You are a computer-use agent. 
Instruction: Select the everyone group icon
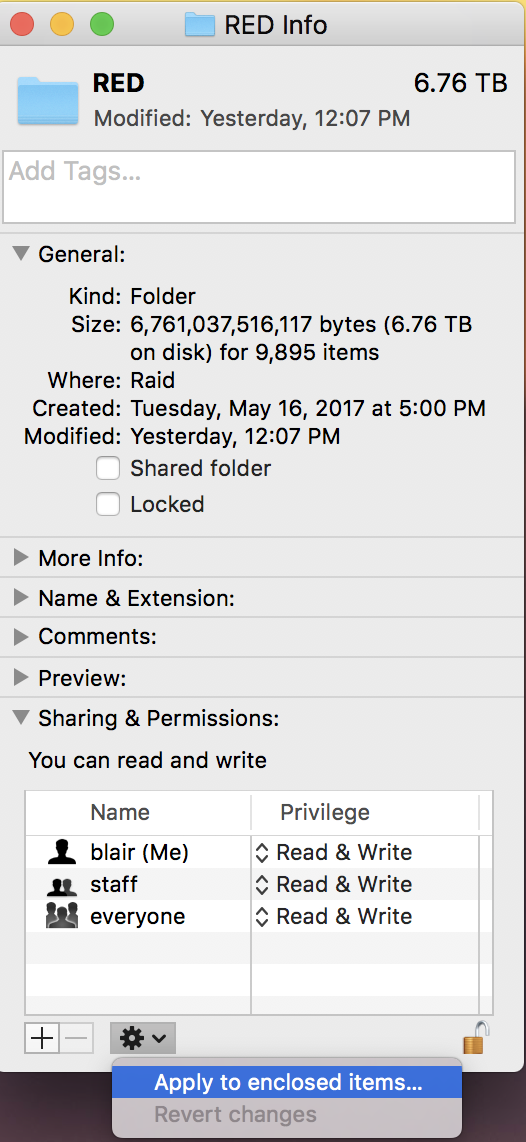coord(61,916)
